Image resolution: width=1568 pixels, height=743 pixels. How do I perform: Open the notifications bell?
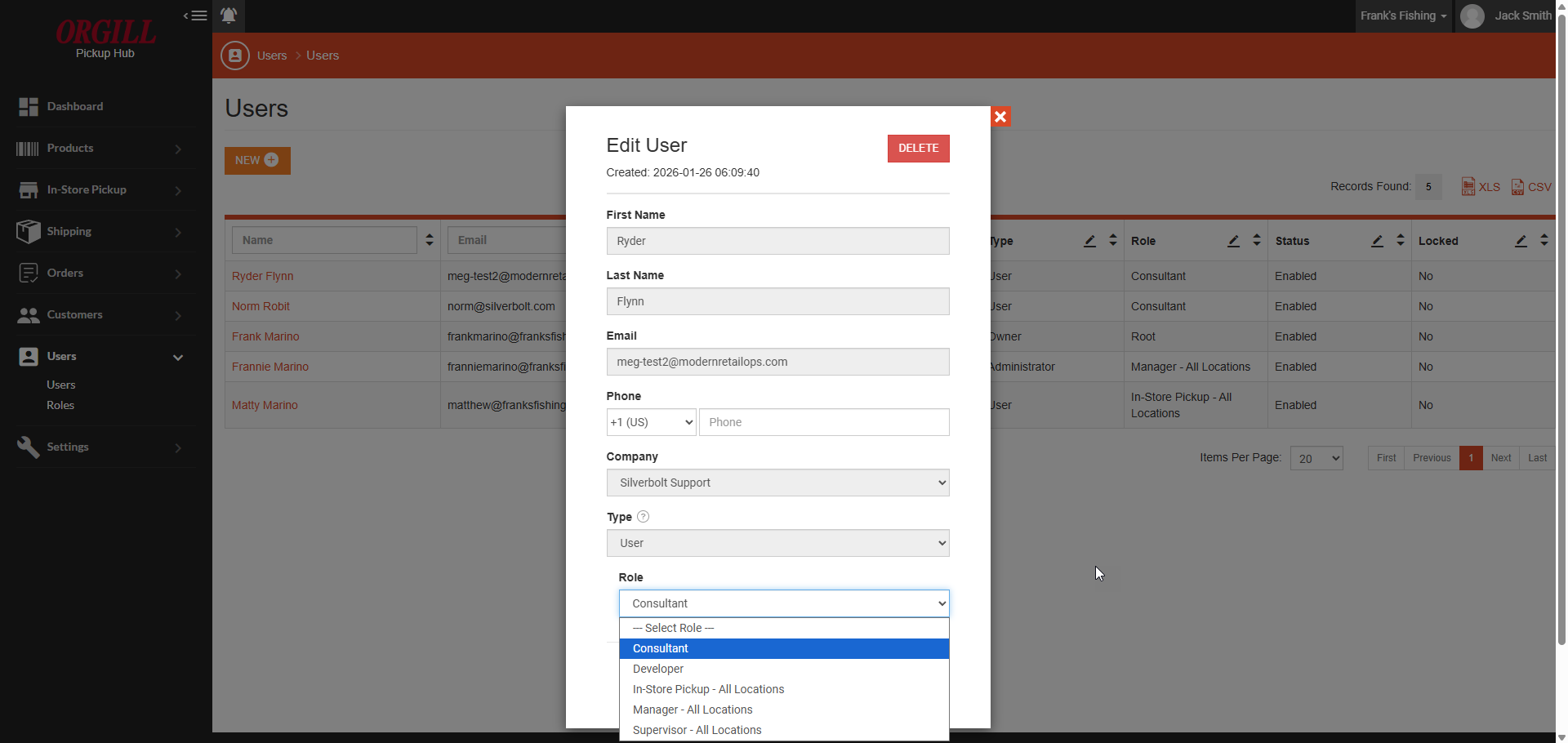(x=229, y=16)
